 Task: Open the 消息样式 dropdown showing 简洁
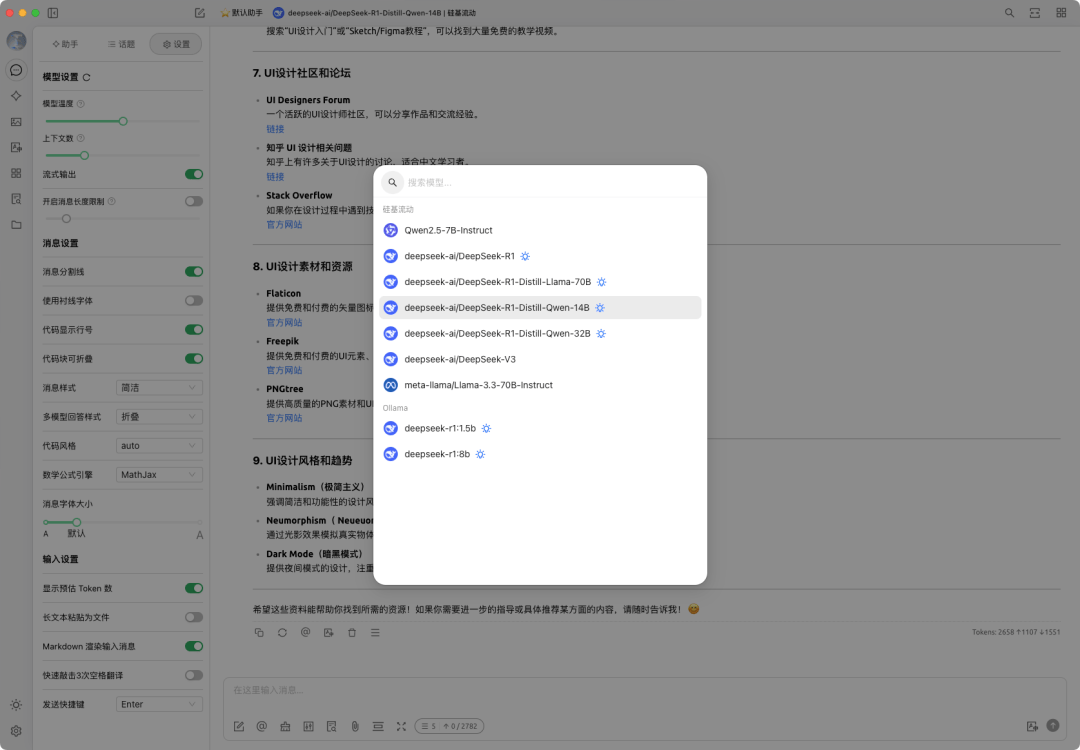159,388
